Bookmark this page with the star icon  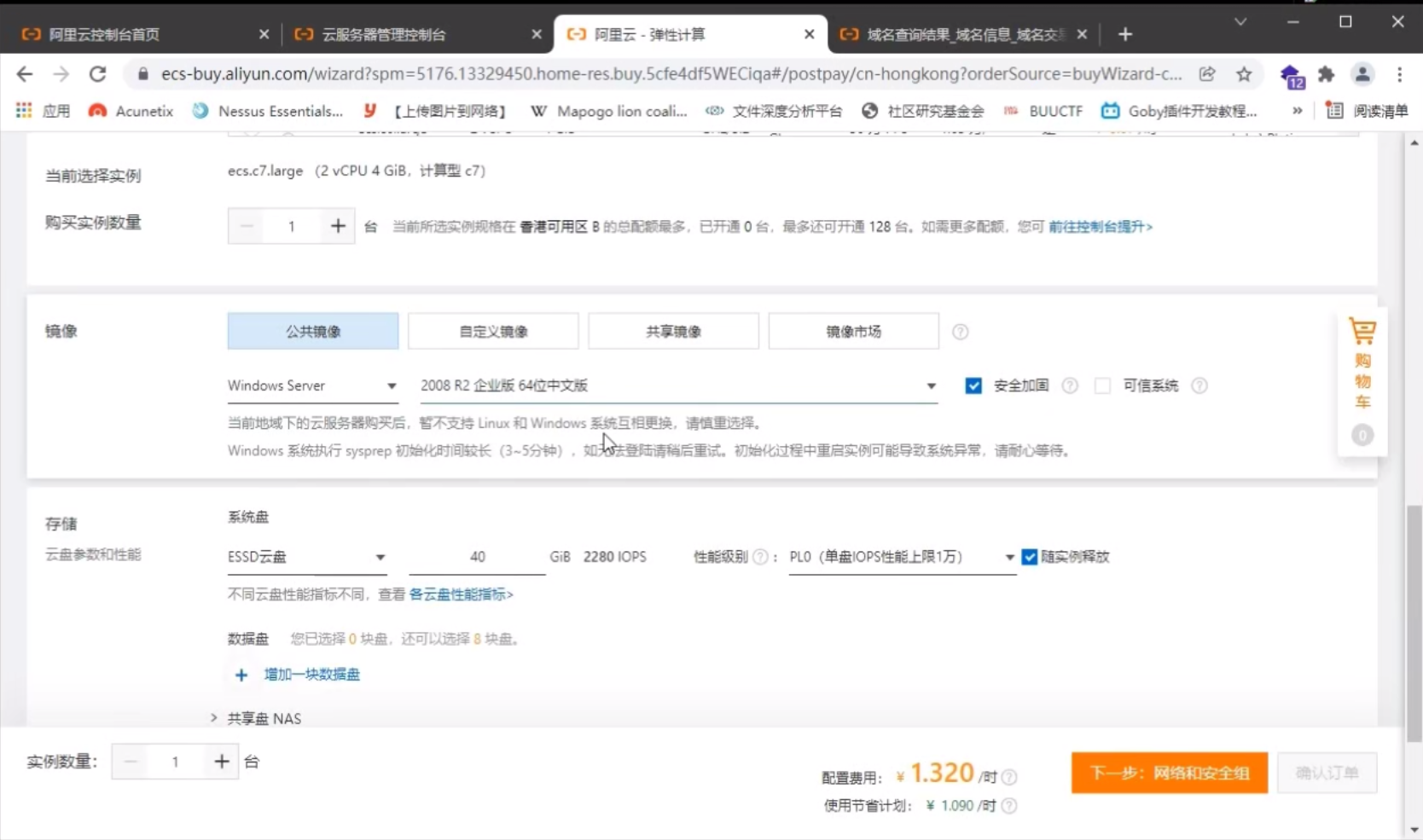click(1244, 74)
